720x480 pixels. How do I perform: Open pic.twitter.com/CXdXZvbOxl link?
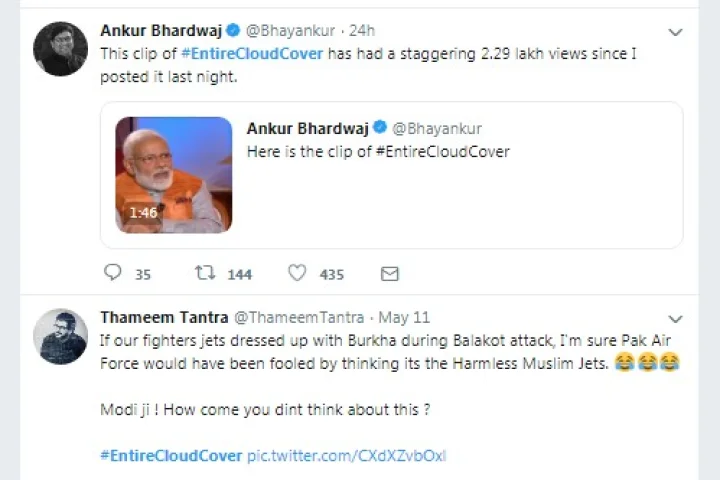[347, 456]
